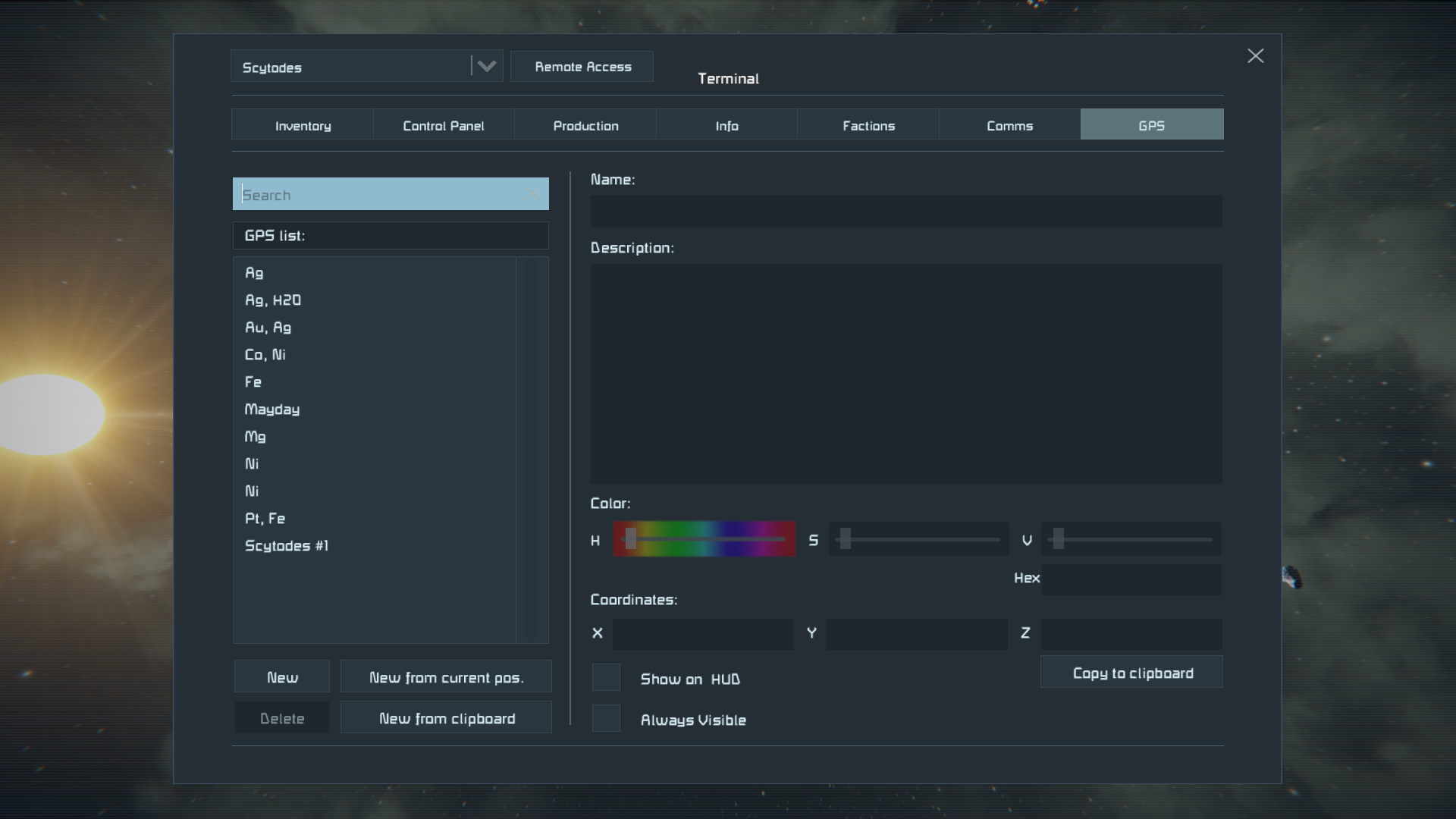
Task: Close the terminal window with X icon
Action: [1255, 56]
